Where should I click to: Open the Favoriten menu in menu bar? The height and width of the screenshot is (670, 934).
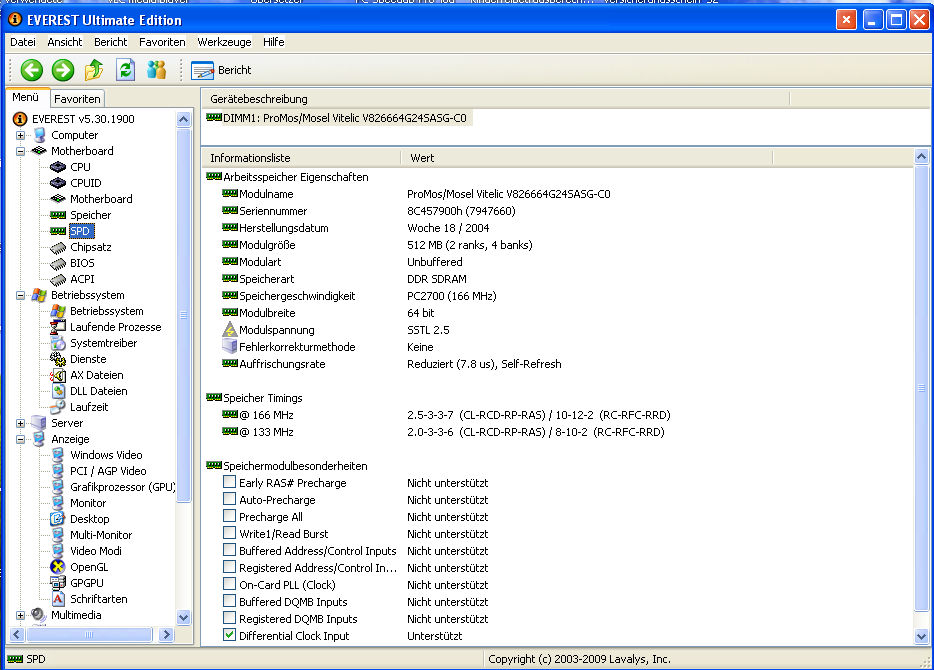coord(162,42)
